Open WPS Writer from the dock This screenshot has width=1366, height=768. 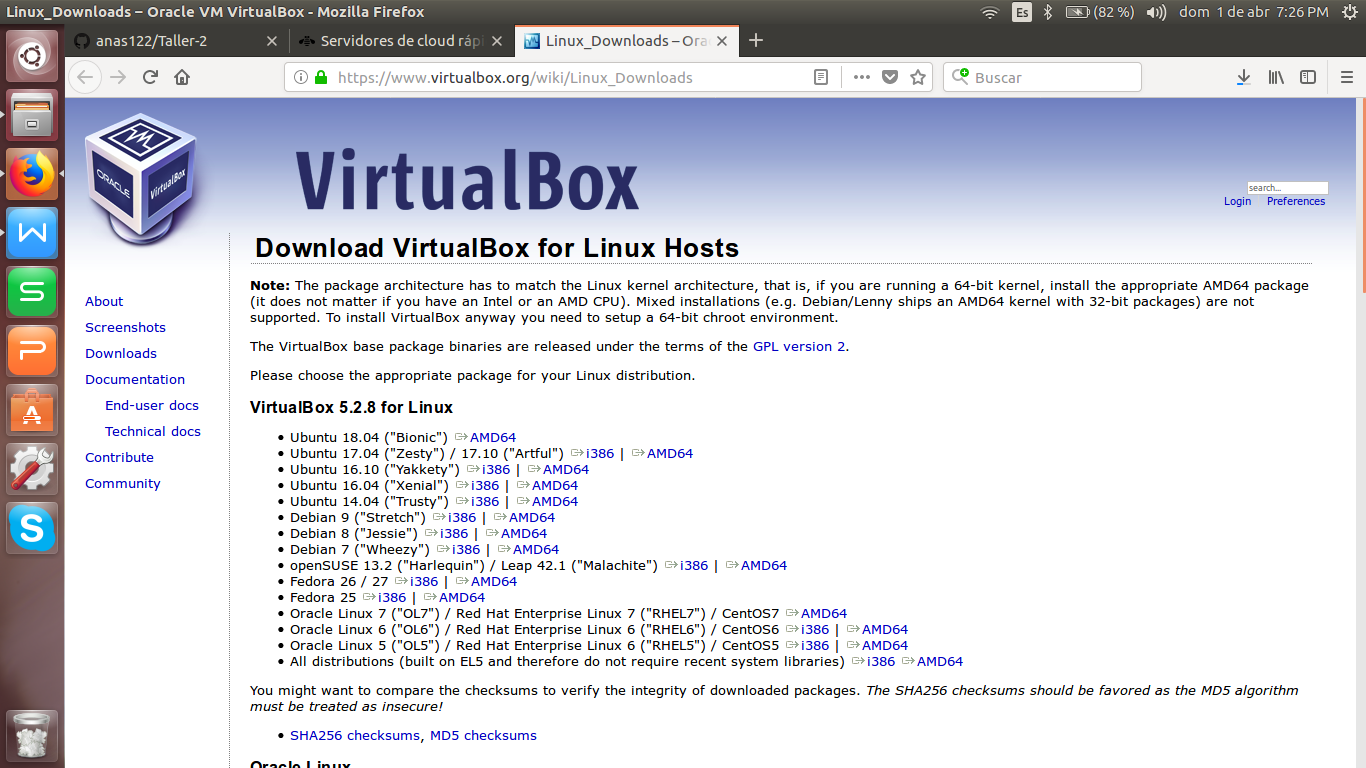(33, 232)
